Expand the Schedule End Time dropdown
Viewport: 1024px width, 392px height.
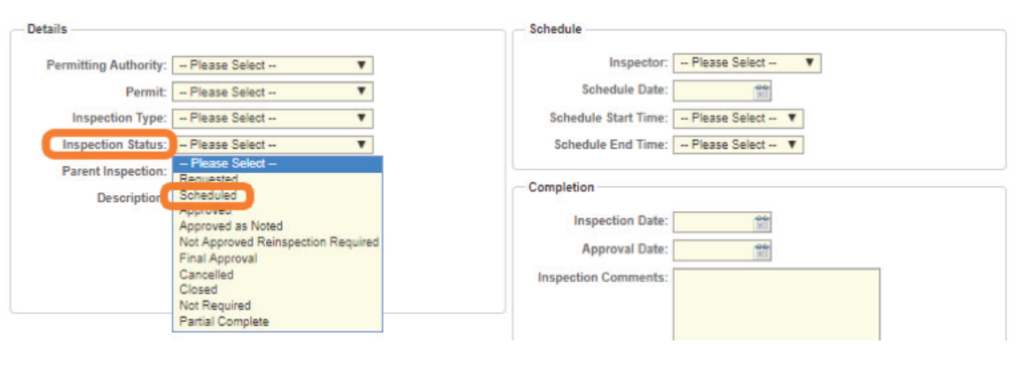[739, 144]
